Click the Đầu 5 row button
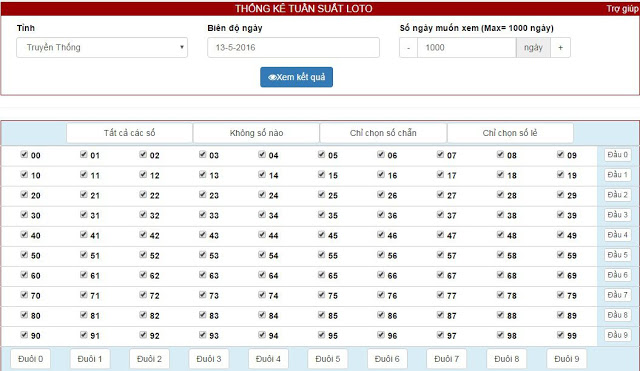The height and width of the screenshot is (371, 640). [618, 255]
